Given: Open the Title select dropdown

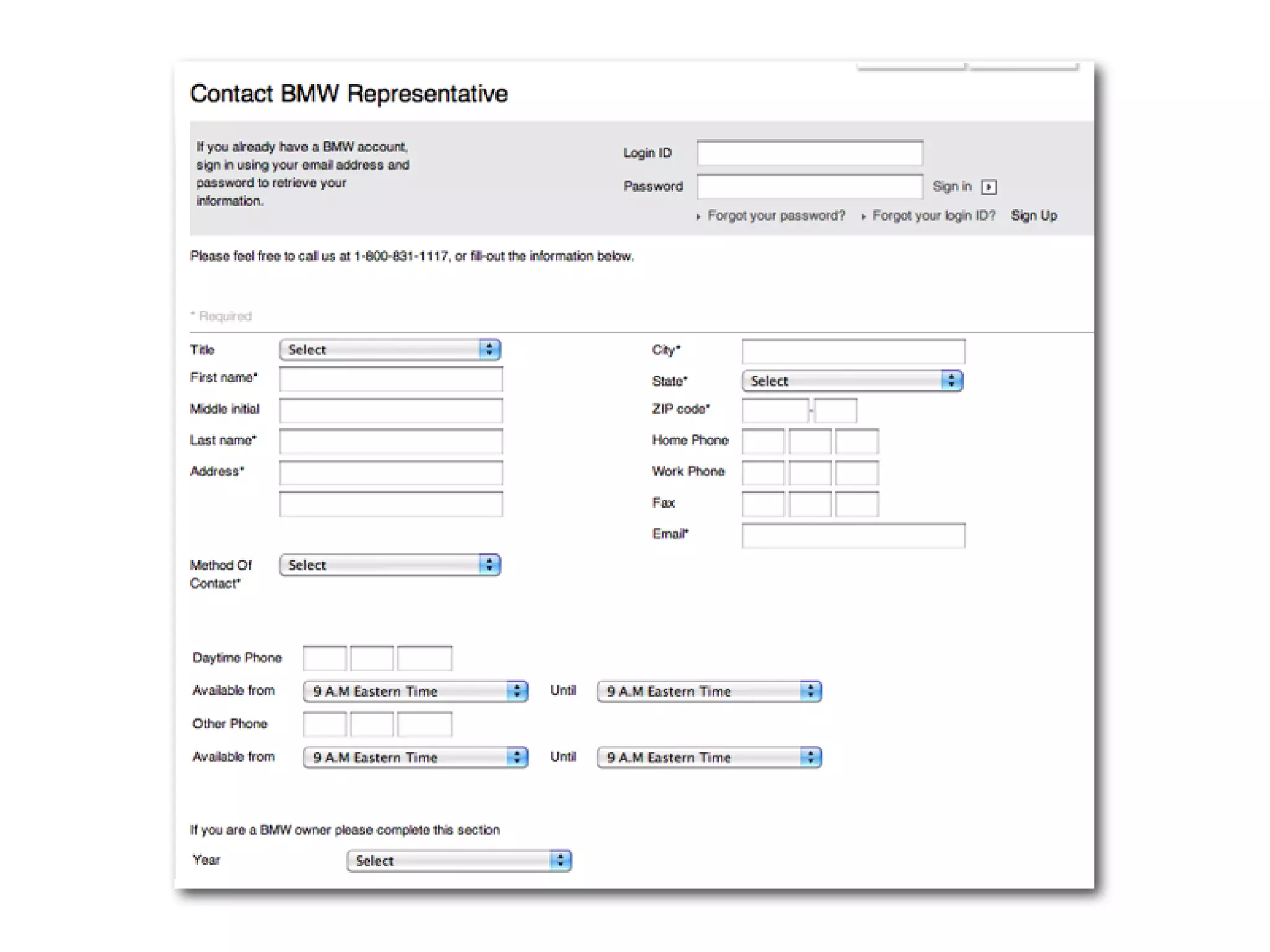Looking at the screenshot, I should [x=389, y=350].
